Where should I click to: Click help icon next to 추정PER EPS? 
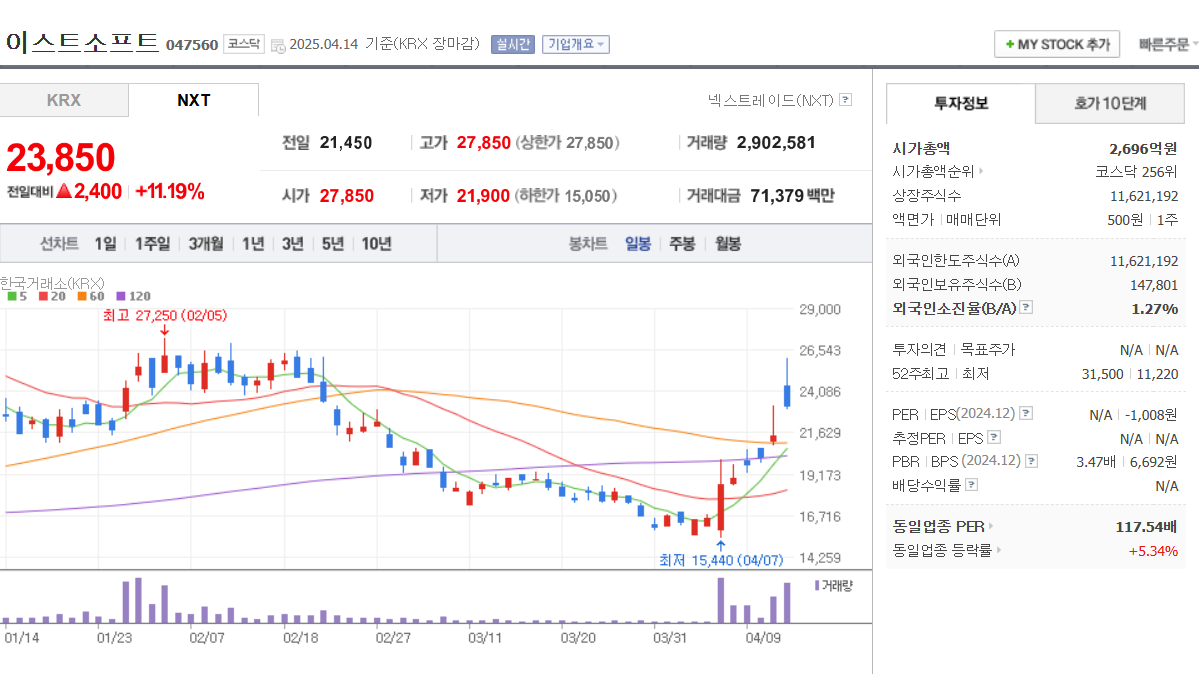[994, 437]
